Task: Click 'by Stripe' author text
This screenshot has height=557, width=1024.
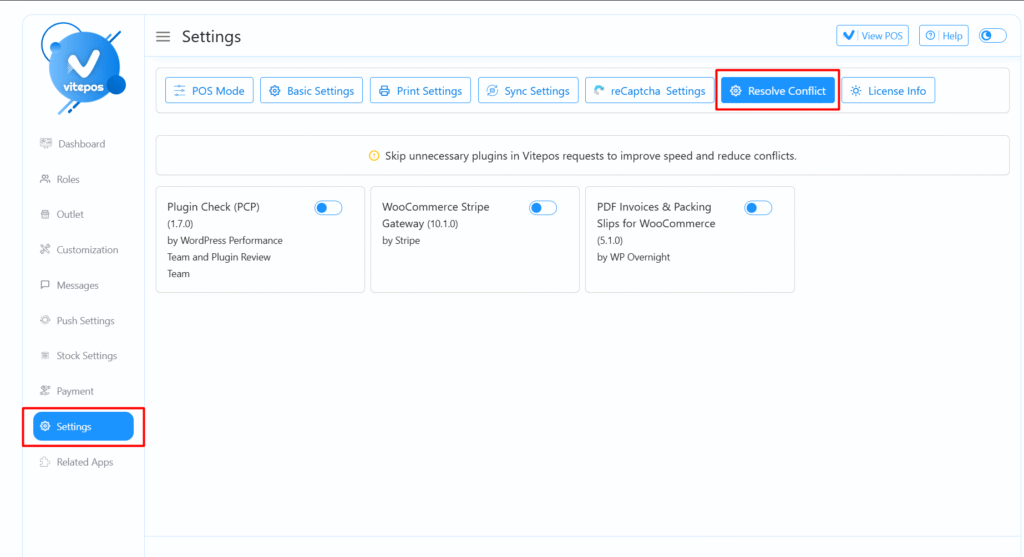Action: pyautogui.click(x=401, y=240)
